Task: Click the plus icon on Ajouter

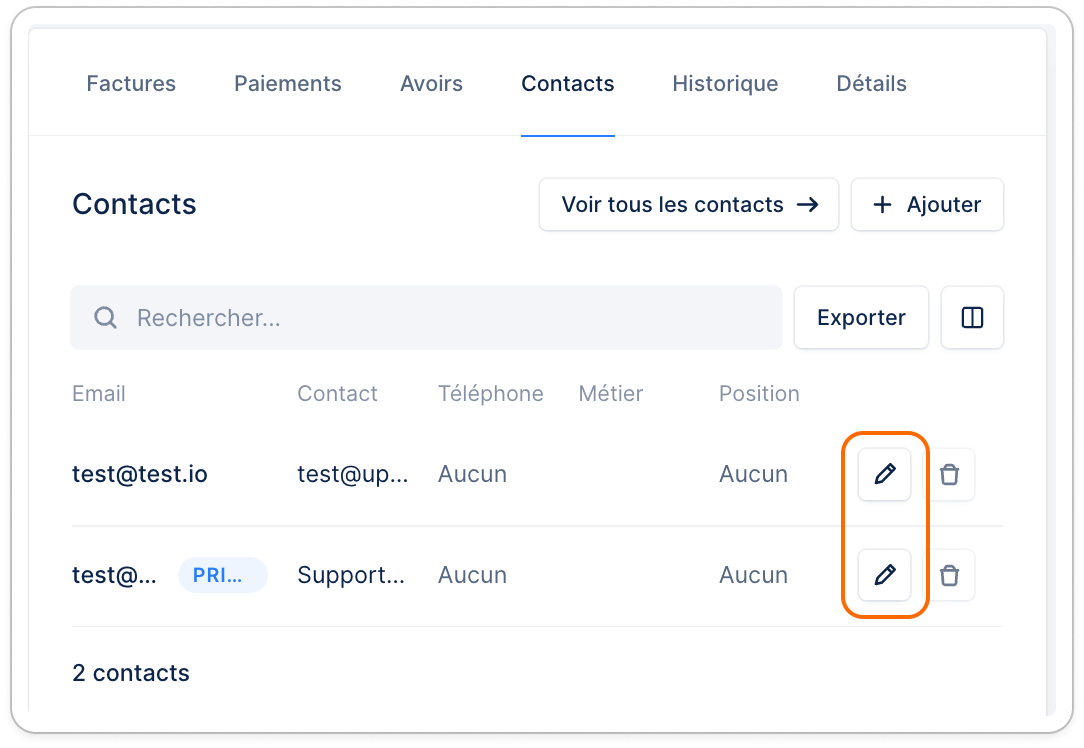Action: (x=882, y=205)
